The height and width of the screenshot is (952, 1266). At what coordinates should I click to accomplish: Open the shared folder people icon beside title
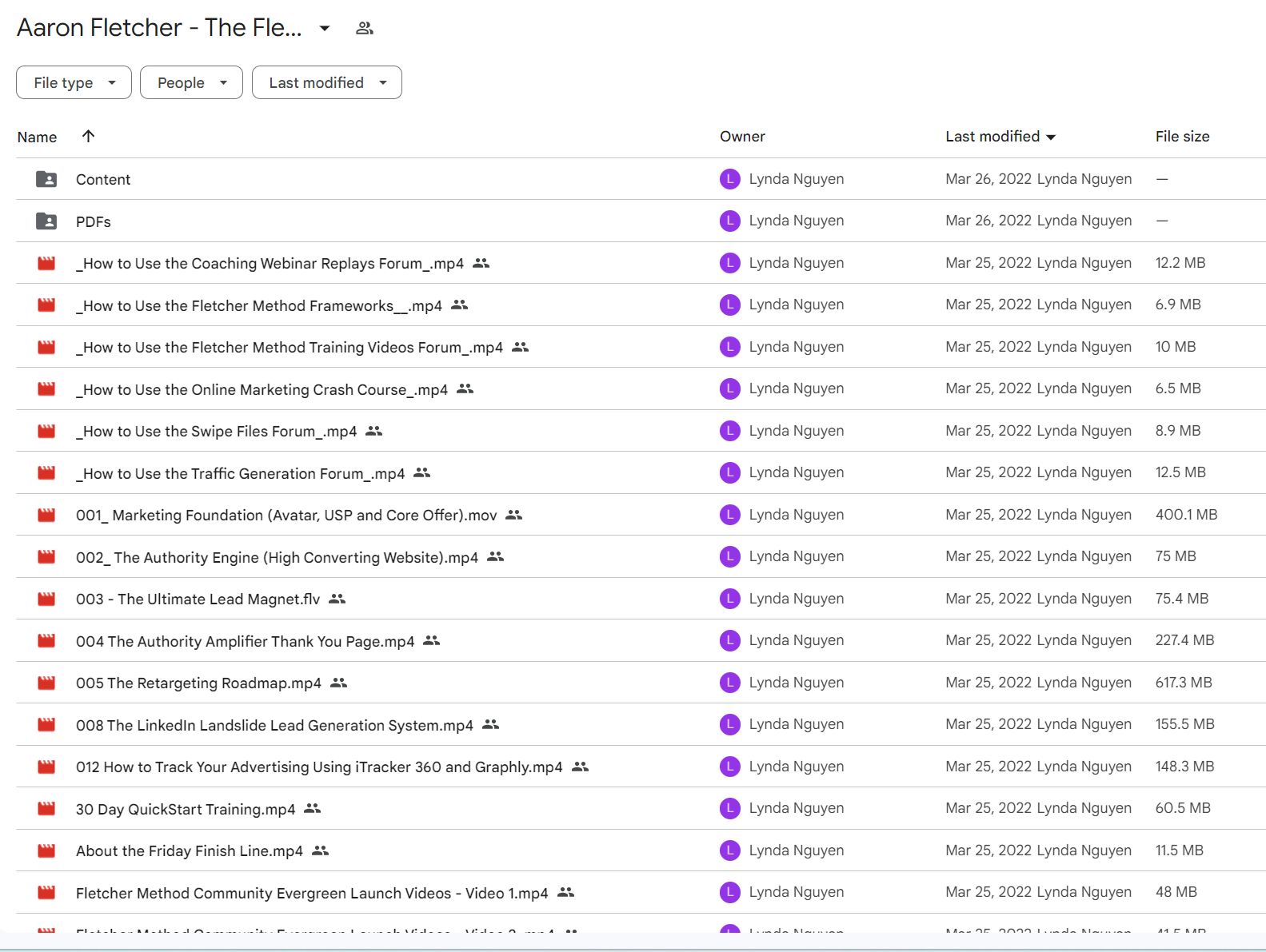(365, 28)
